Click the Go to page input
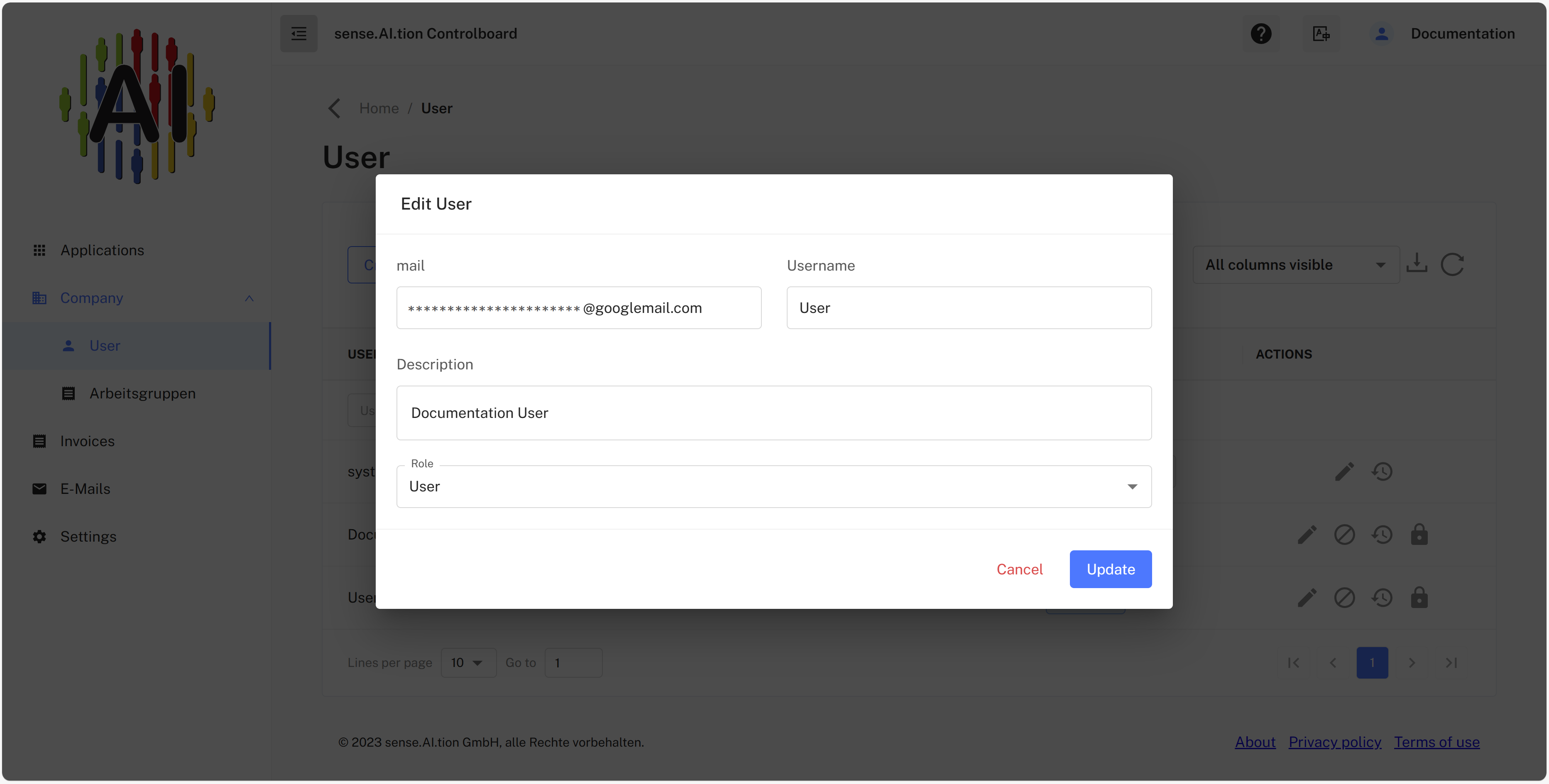The width and height of the screenshot is (1549, 784). point(573,662)
